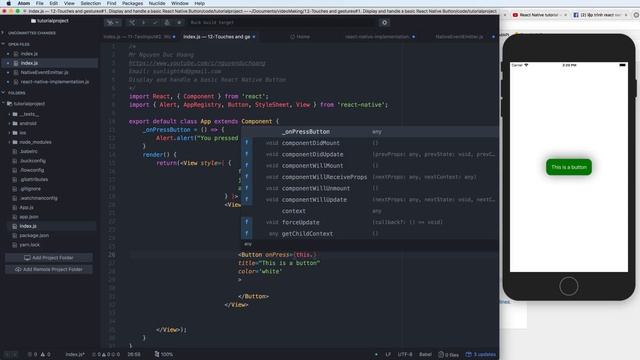Viewport: 640px width, 360px height.
Task: Choose context autocomplete suggestion
Action: tap(369, 211)
